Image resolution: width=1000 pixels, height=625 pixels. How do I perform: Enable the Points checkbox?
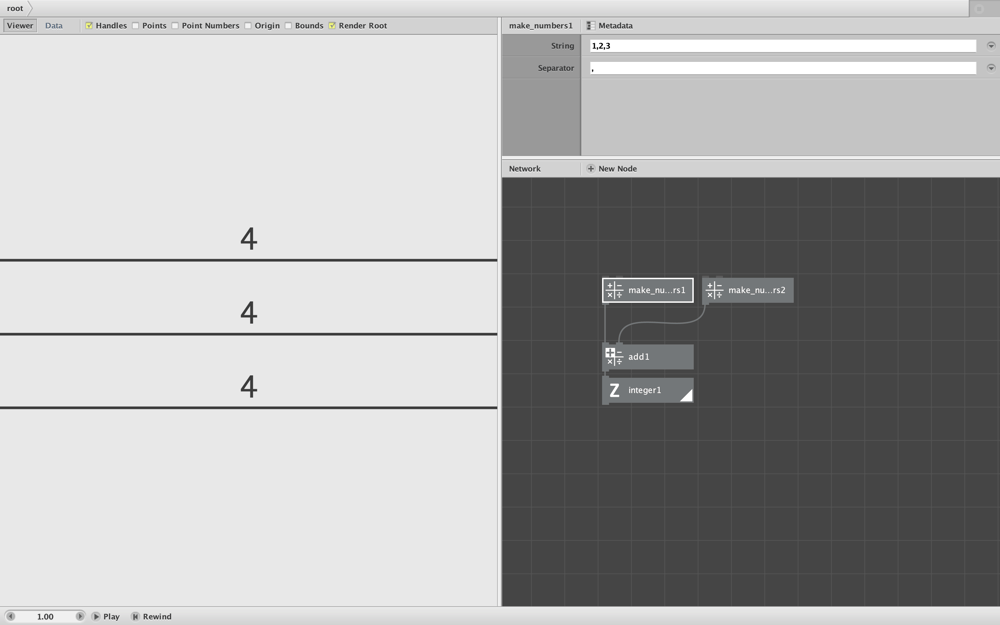point(135,26)
